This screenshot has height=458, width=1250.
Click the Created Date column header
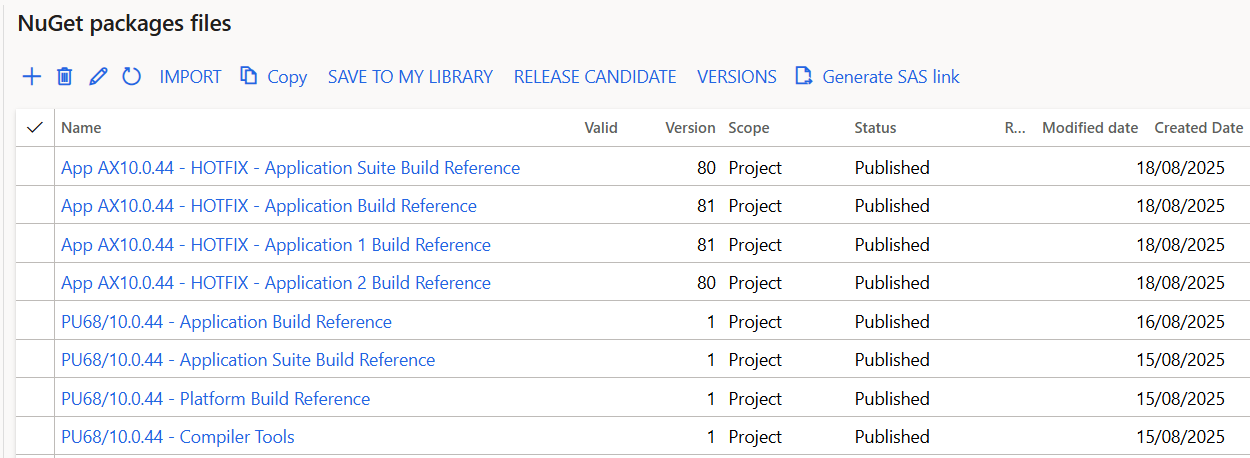coord(1198,128)
